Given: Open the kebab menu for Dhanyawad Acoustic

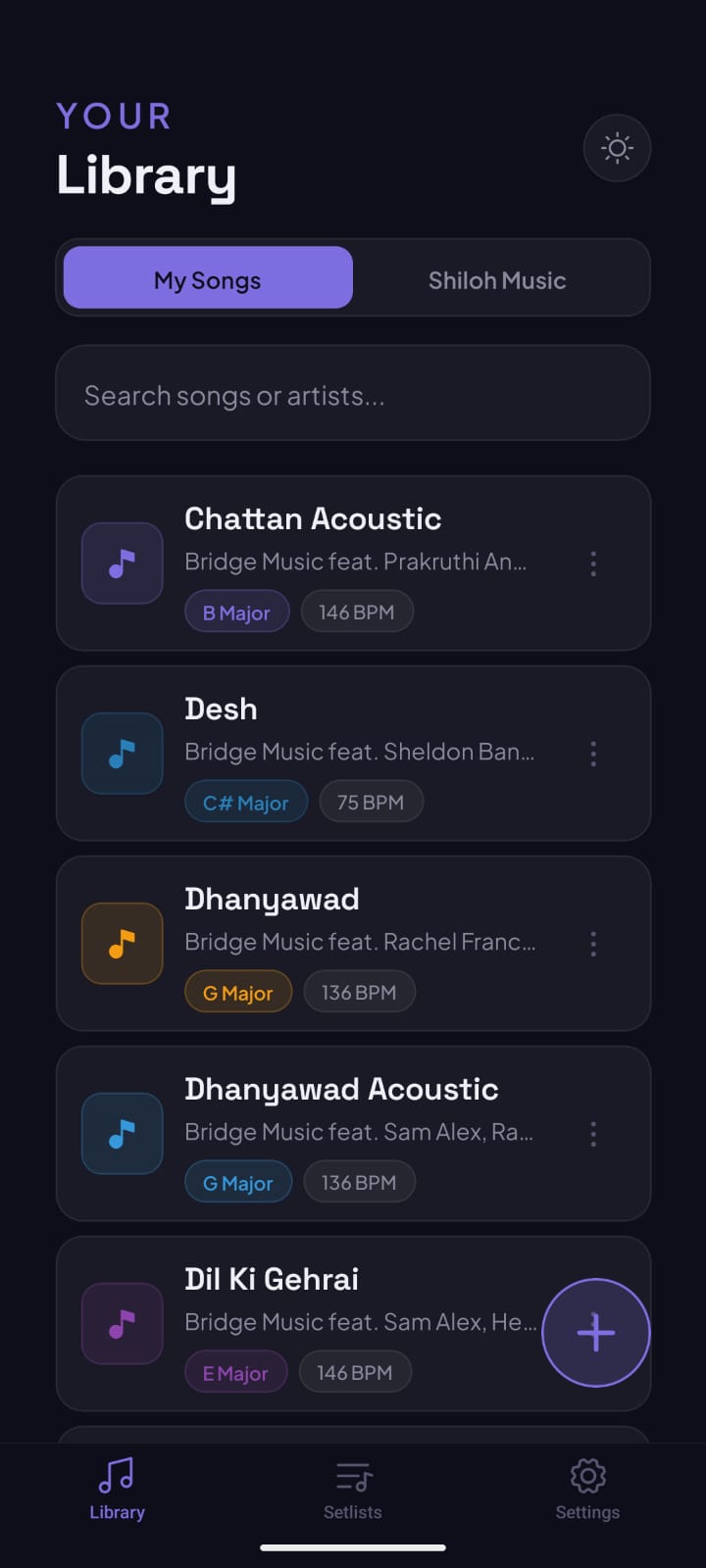Looking at the screenshot, I should [x=593, y=1134].
